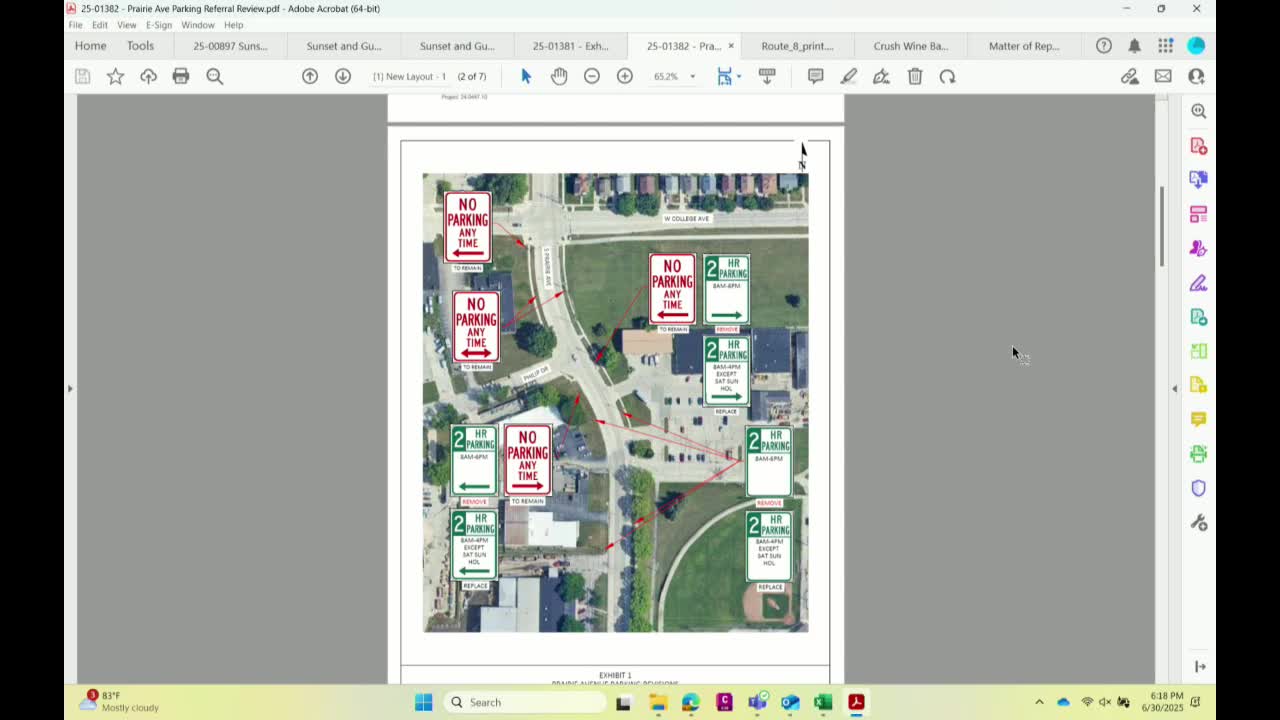
Task: Switch to the Home tab
Action: 90,46
